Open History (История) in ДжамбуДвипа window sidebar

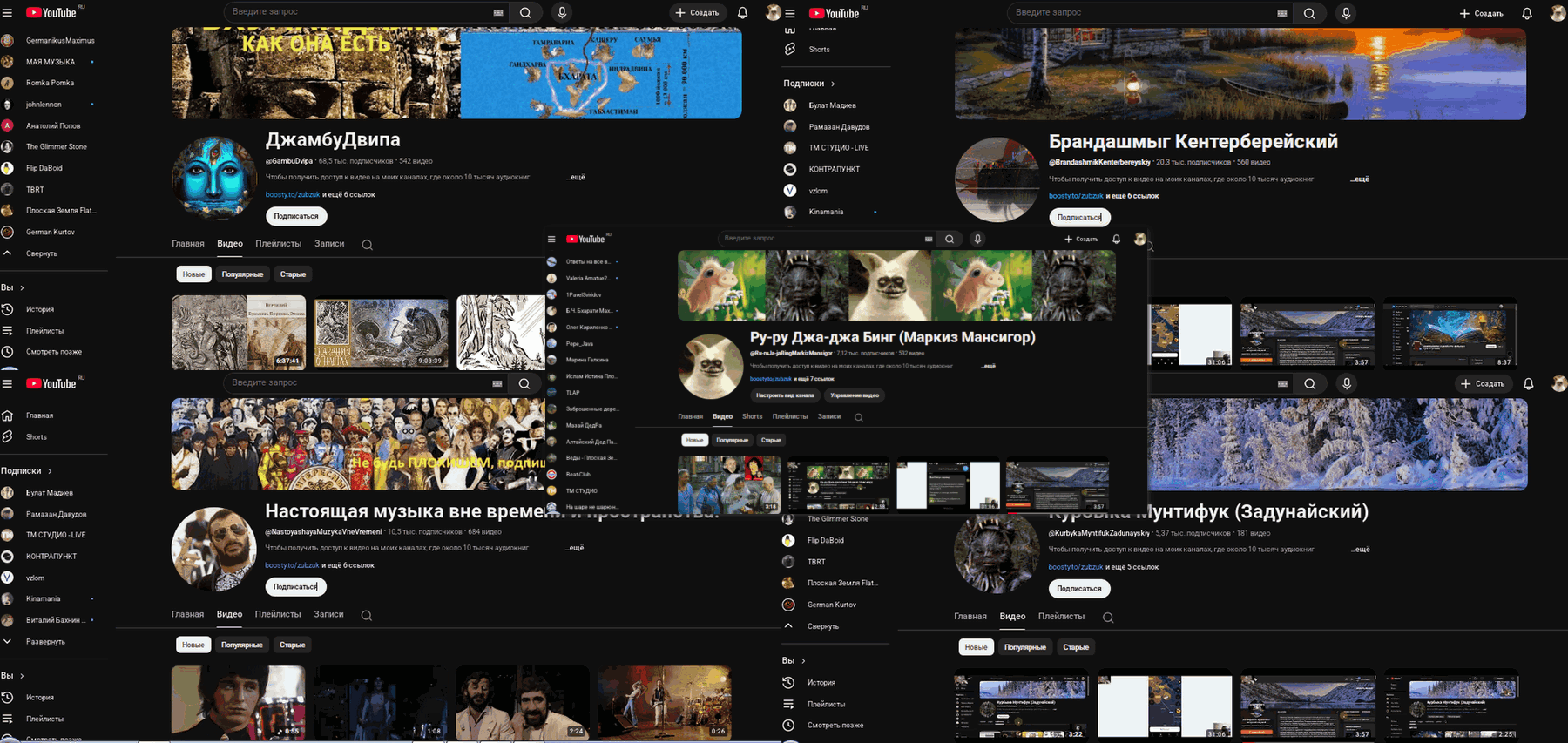[39, 309]
